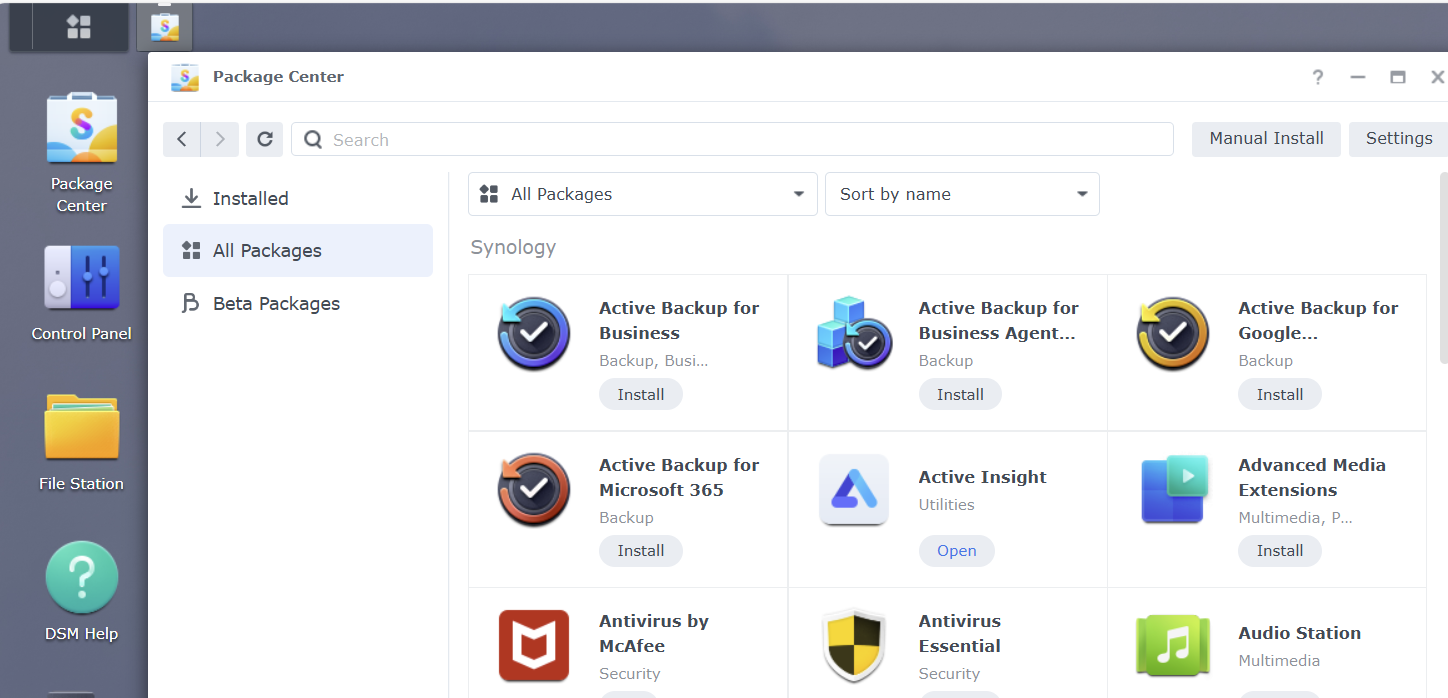Go forward with the right arrow button

coord(220,140)
